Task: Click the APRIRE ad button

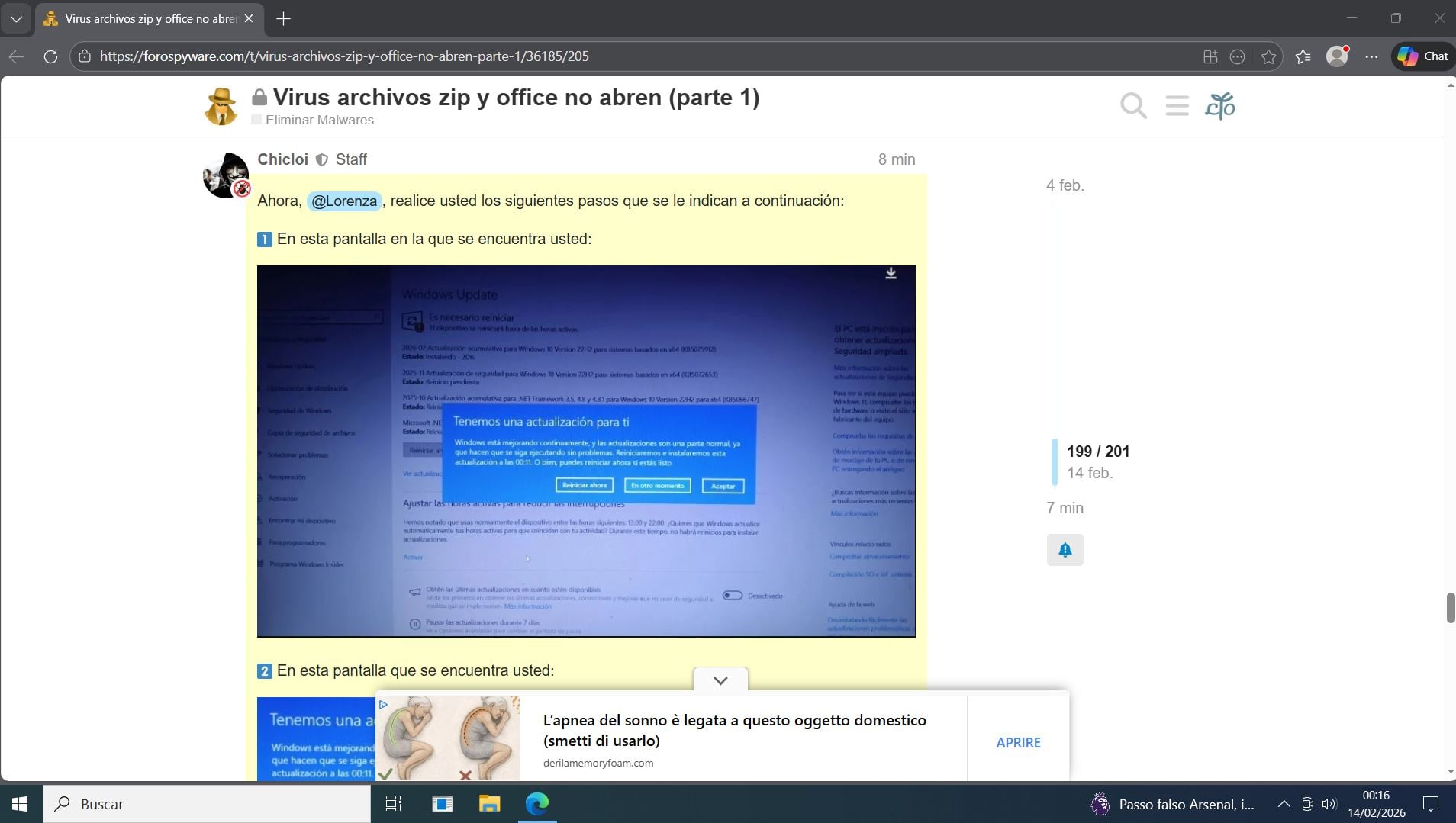Action: point(1018,742)
